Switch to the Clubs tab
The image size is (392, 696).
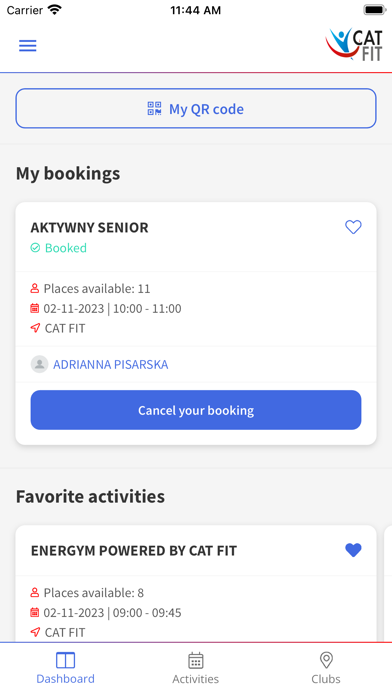coord(326,668)
